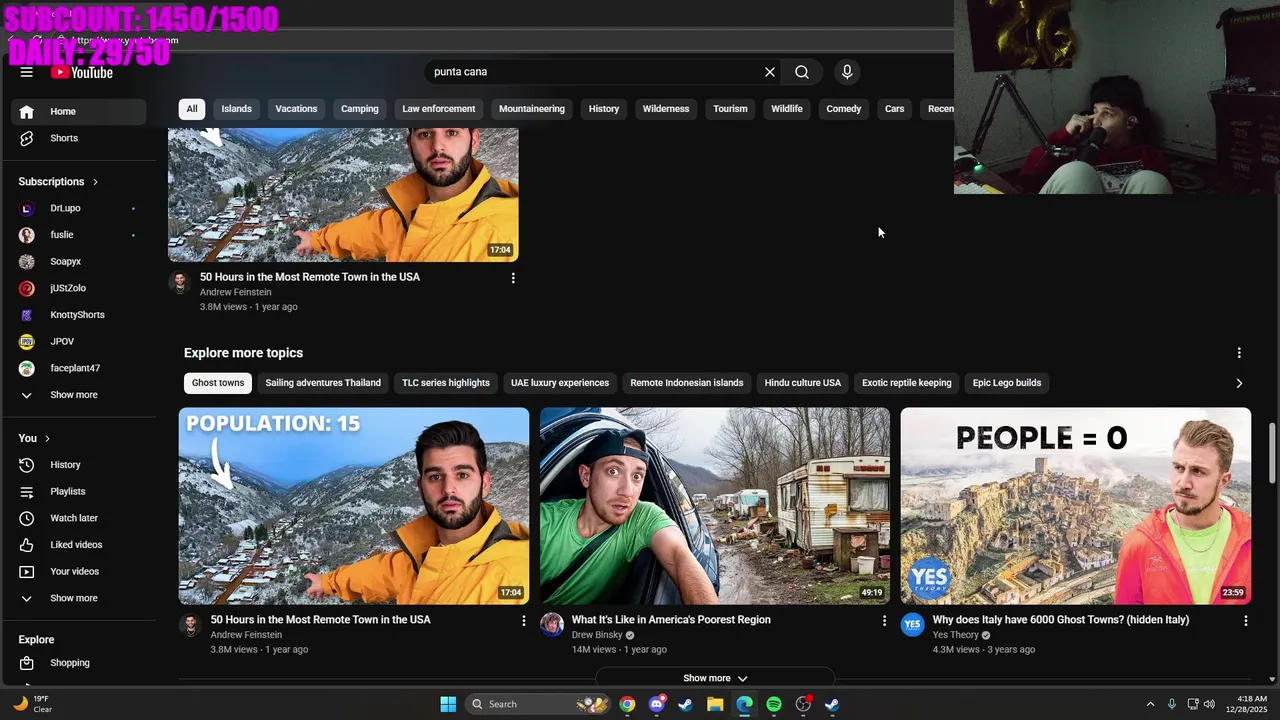Expand the Show more topics button
Screen dimensions: 1280x720
pyautogui.click(x=715, y=678)
